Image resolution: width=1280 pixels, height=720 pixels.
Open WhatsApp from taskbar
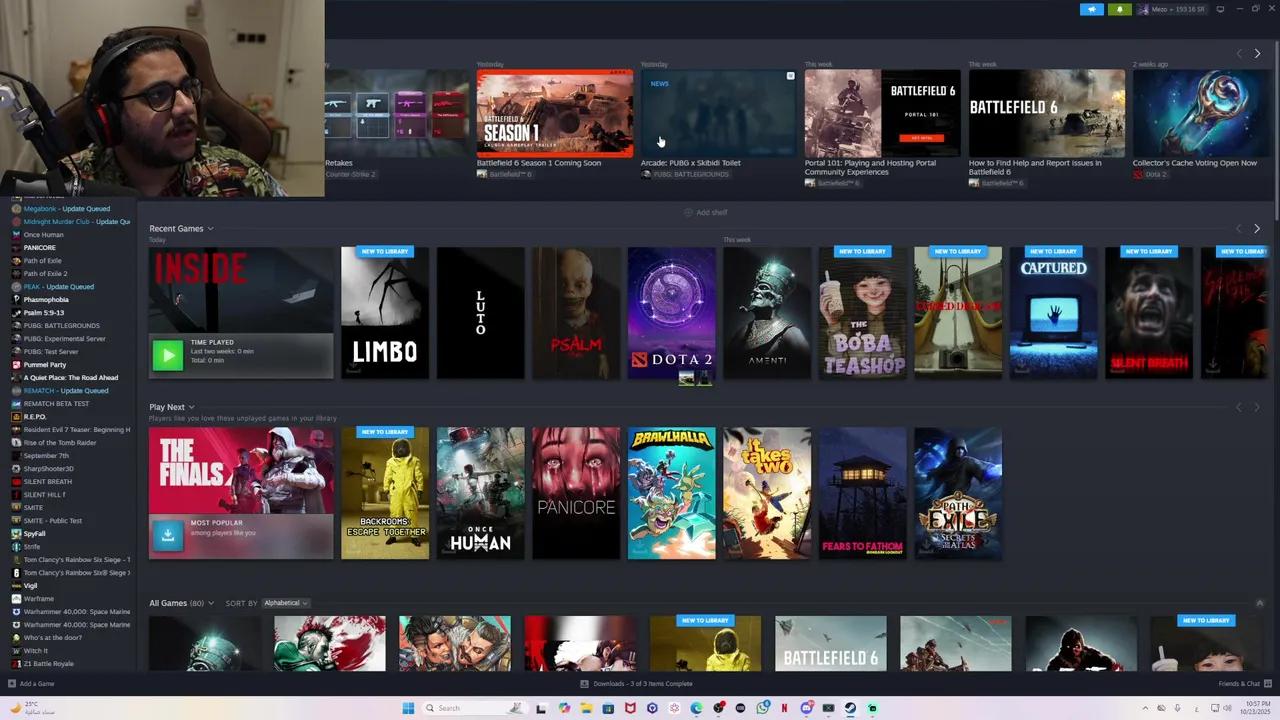pyautogui.click(x=762, y=708)
